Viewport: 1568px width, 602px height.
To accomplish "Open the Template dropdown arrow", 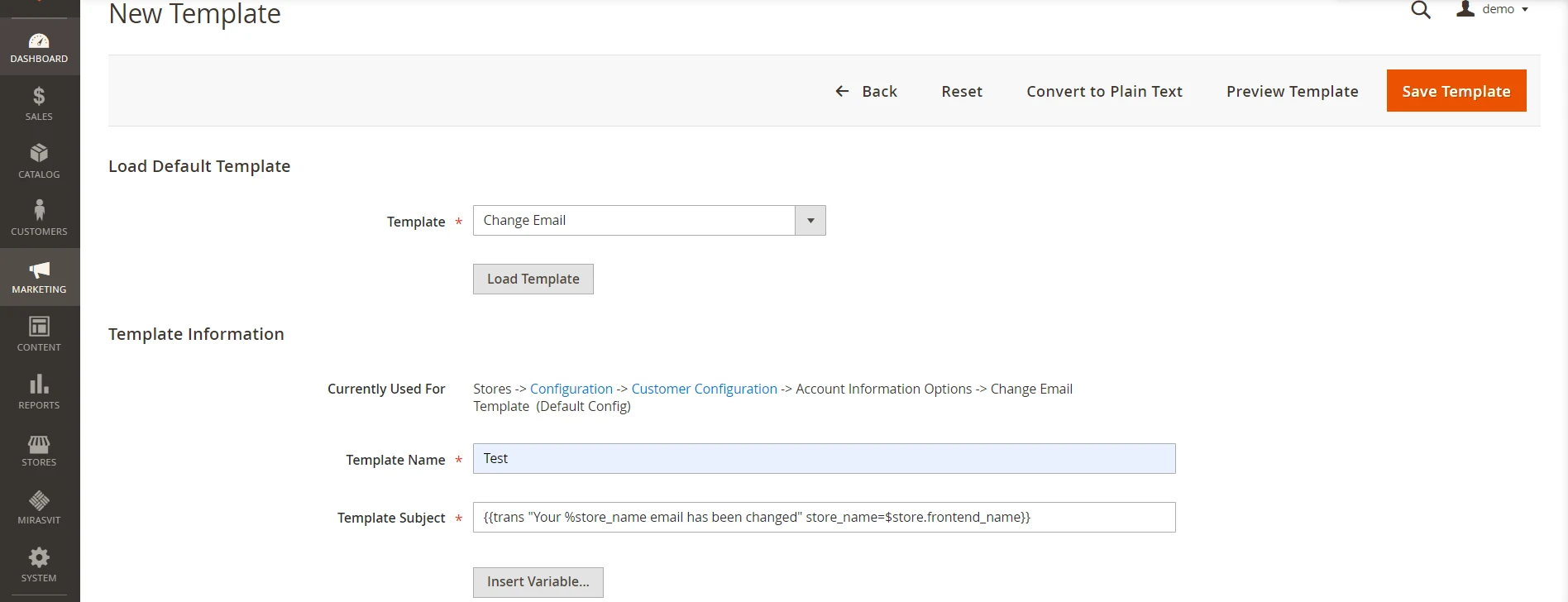I will (810, 221).
